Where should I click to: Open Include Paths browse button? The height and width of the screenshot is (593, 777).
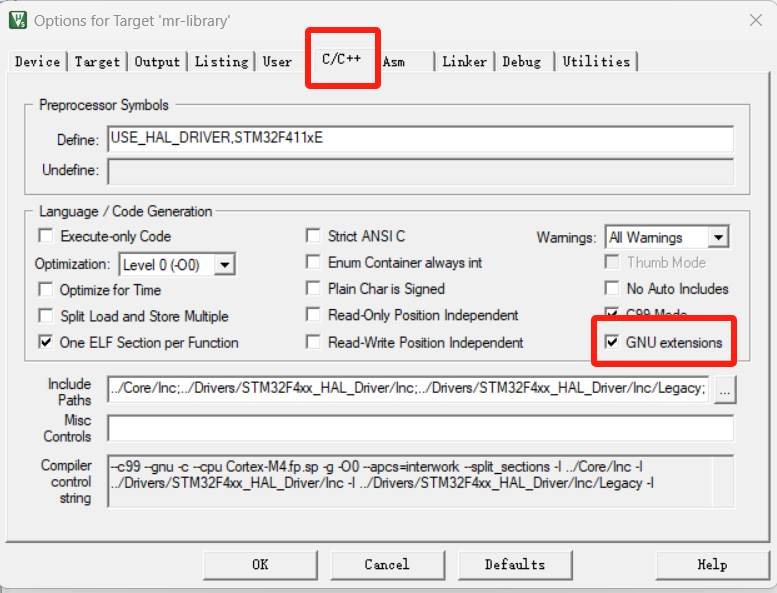point(725,389)
